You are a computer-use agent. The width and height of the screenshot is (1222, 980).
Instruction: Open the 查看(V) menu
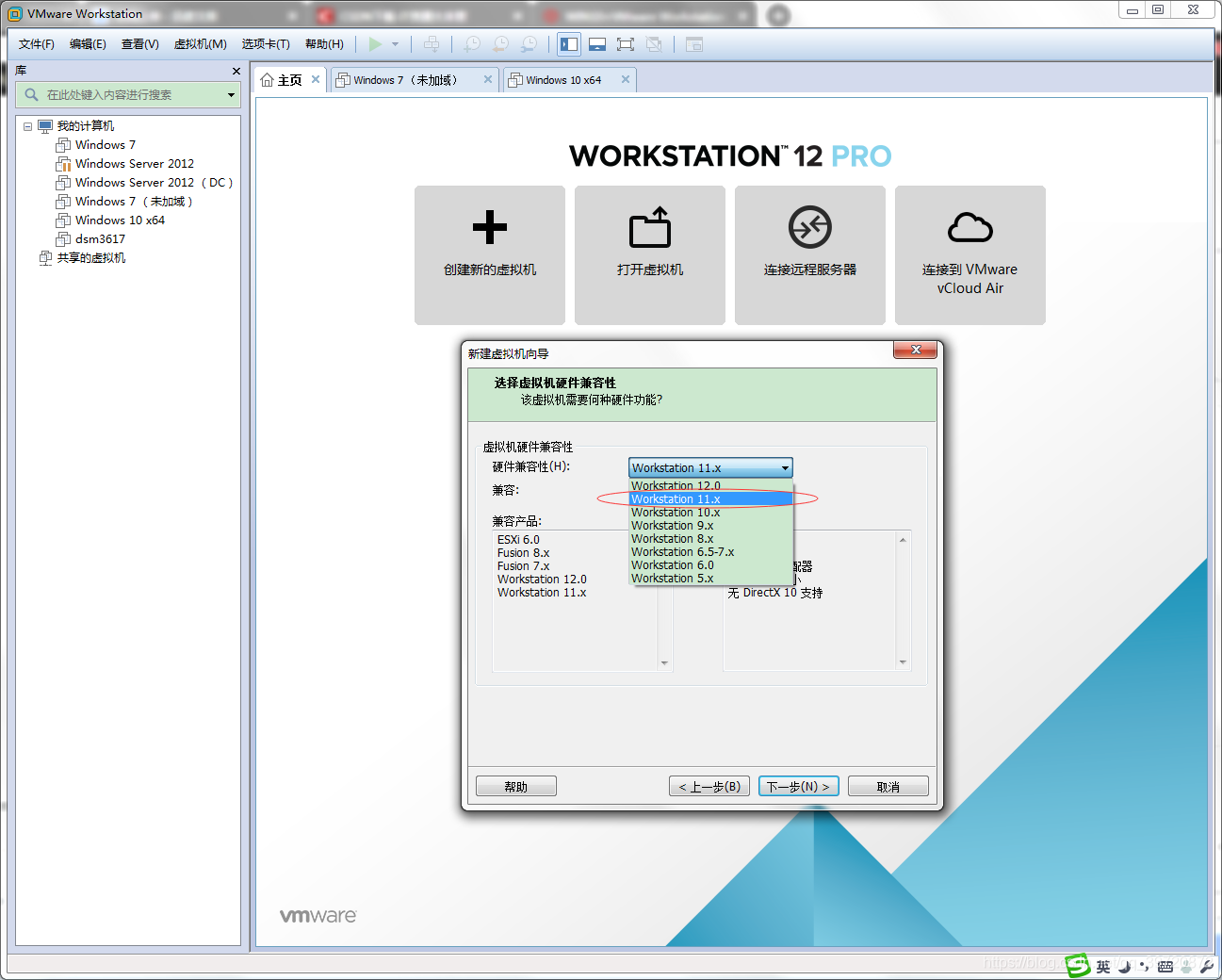pos(139,44)
